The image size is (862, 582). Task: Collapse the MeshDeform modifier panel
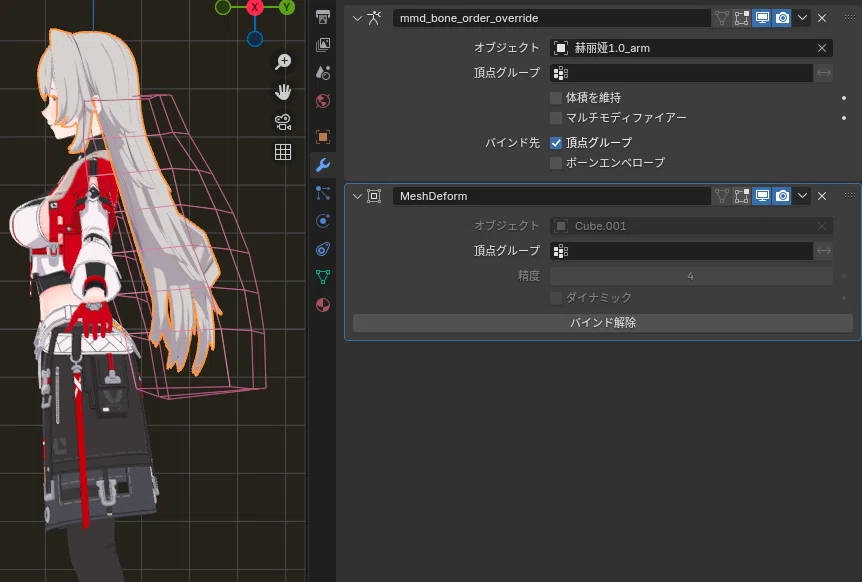click(357, 196)
